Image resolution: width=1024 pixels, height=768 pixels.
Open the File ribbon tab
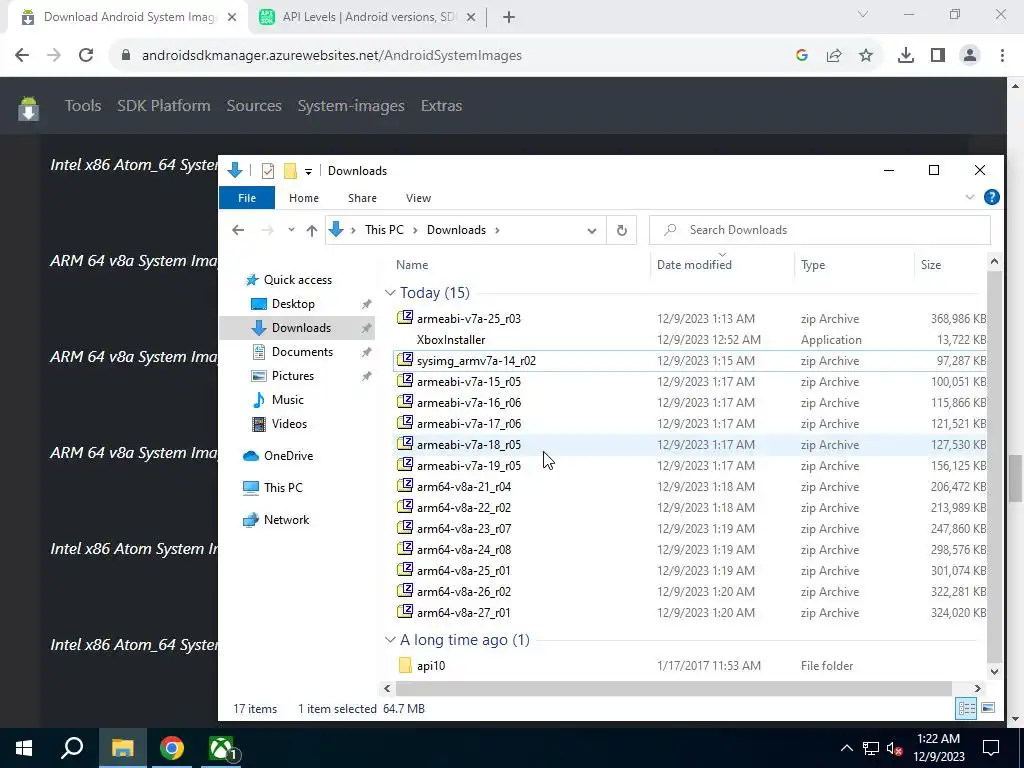247,198
